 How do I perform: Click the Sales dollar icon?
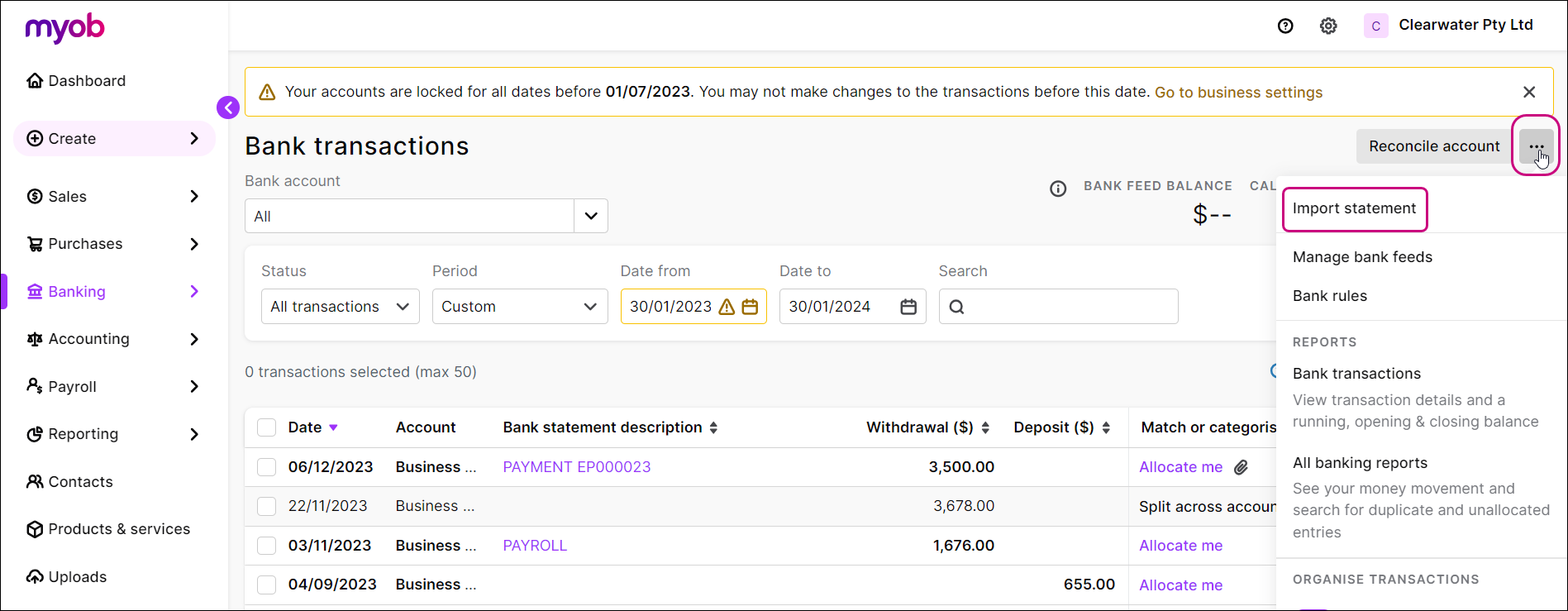(x=35, y=196)
